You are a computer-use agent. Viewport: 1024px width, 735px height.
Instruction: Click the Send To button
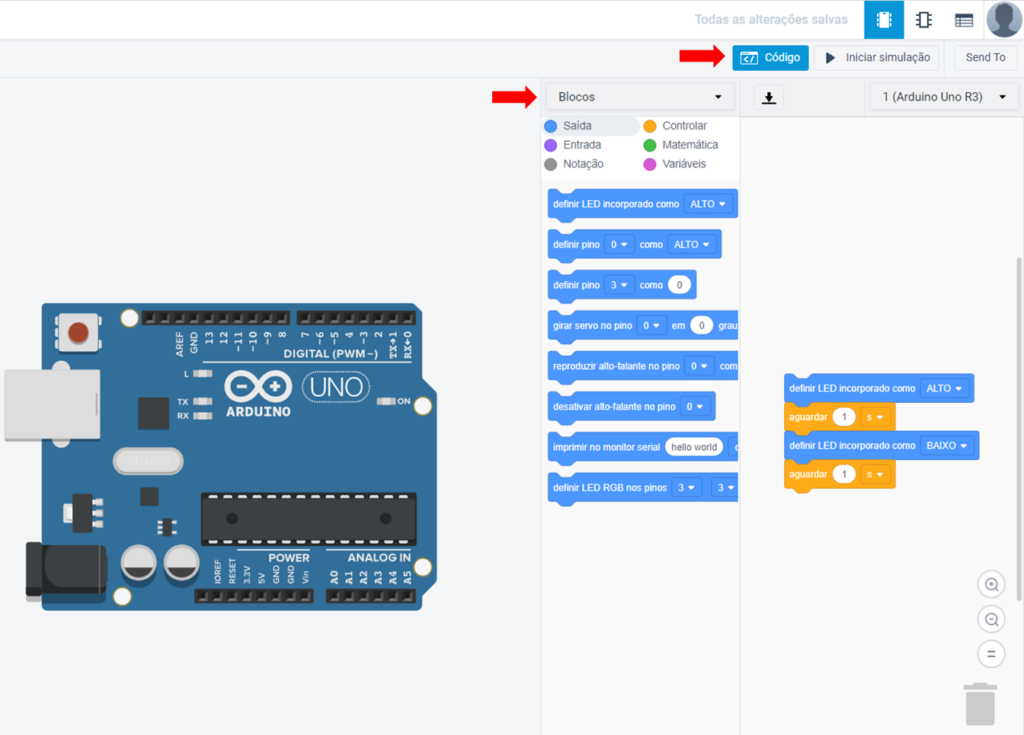click(x=985, y=58)
